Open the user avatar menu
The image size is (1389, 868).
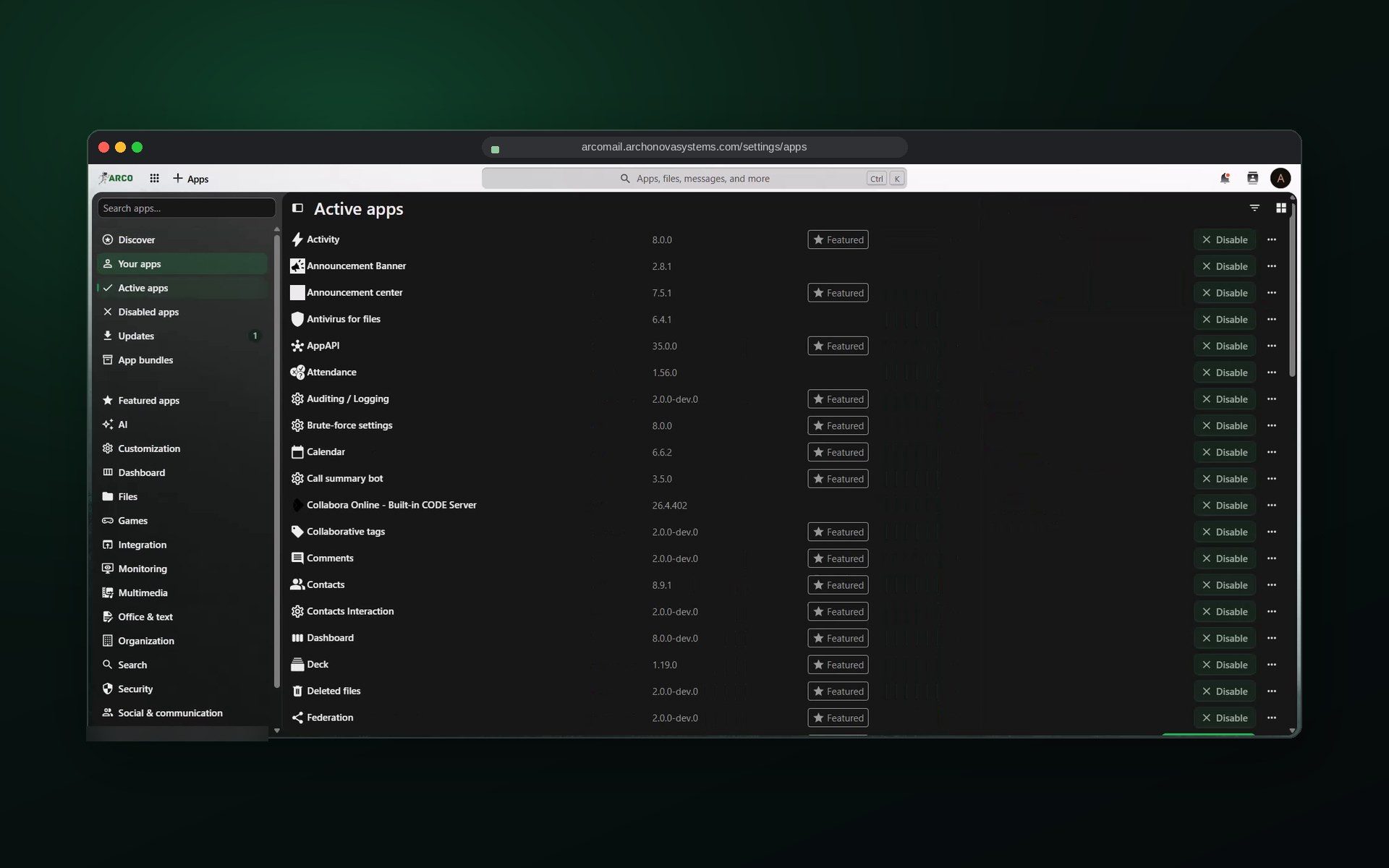1280,178
